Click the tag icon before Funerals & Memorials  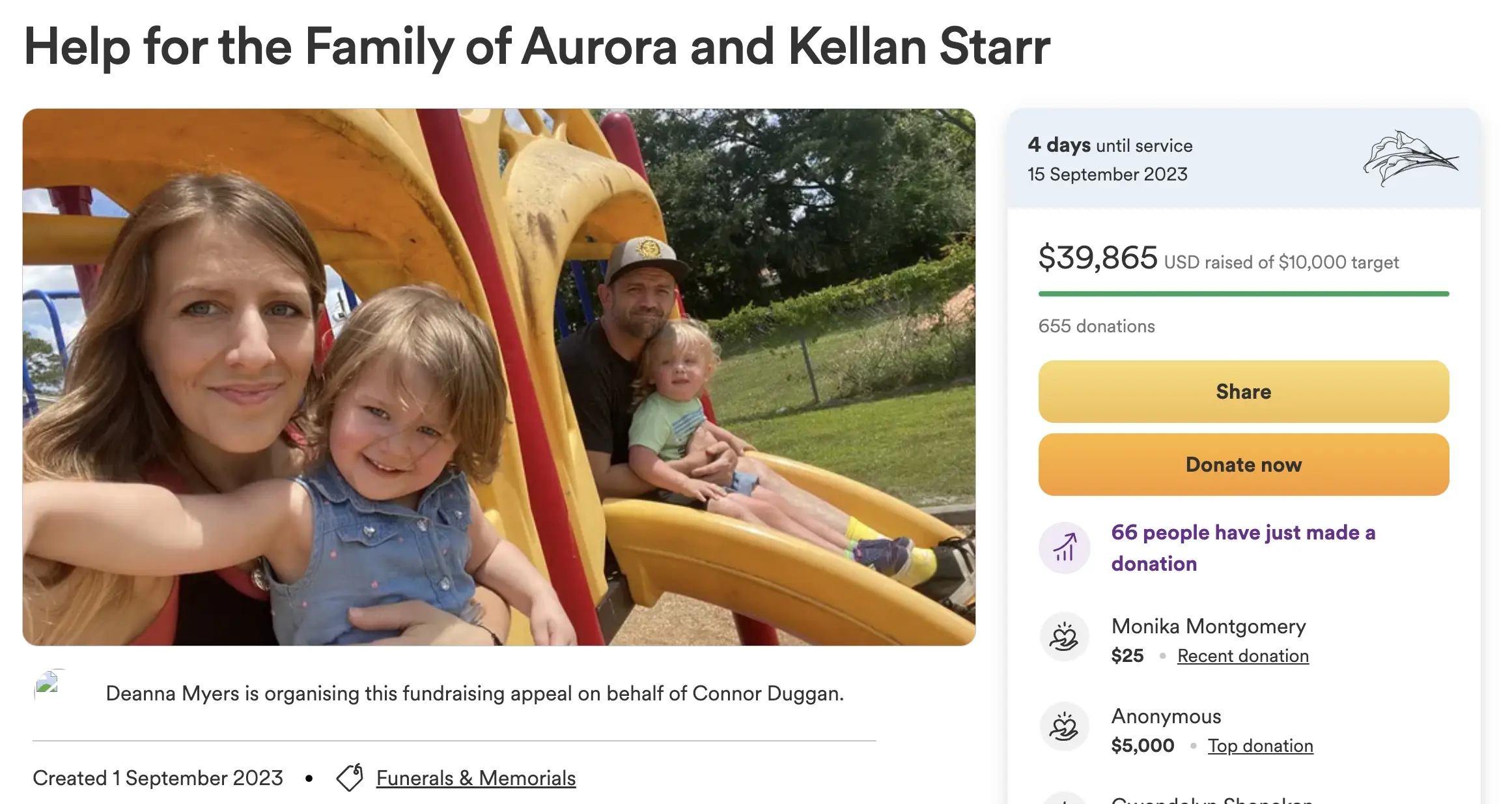pyautogui.click(x=350, y=778)
